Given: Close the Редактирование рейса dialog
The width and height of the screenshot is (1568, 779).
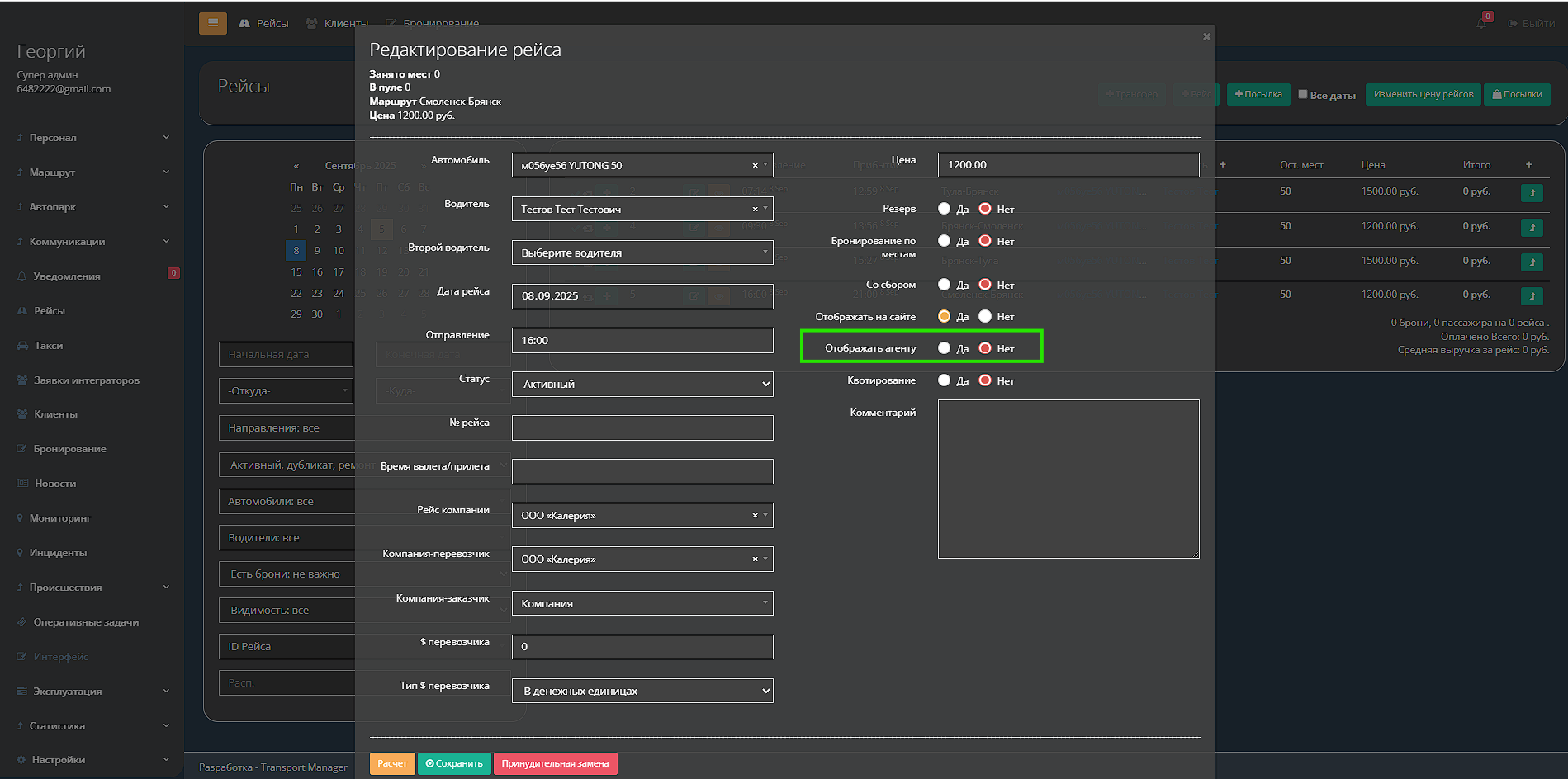Looking at the screenshot, I should pyautogui.click(x=1206, y=36).
